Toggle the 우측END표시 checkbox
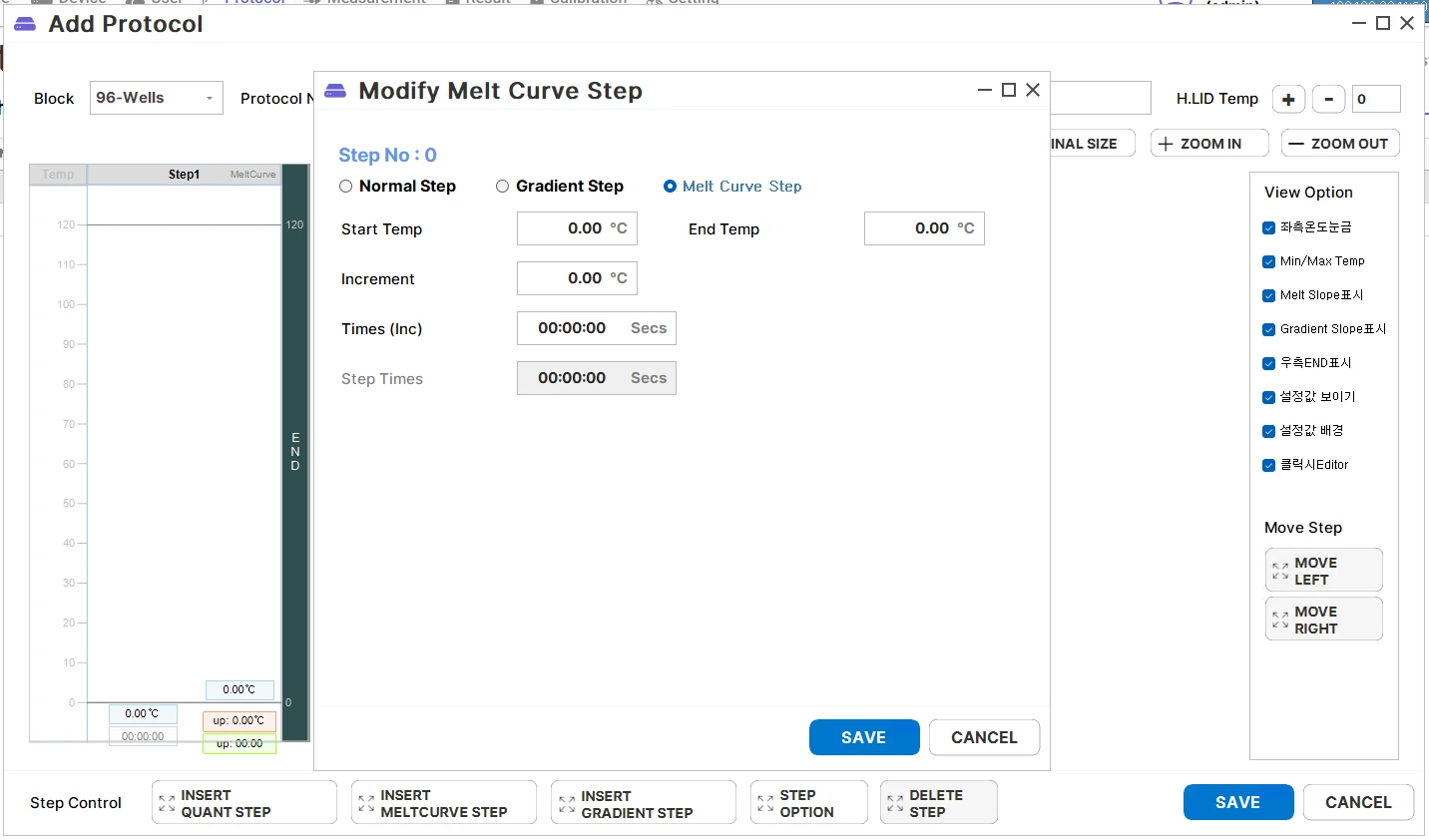Image resolution: width=1429 pixels, height=840 pixels. [1269, 364]
